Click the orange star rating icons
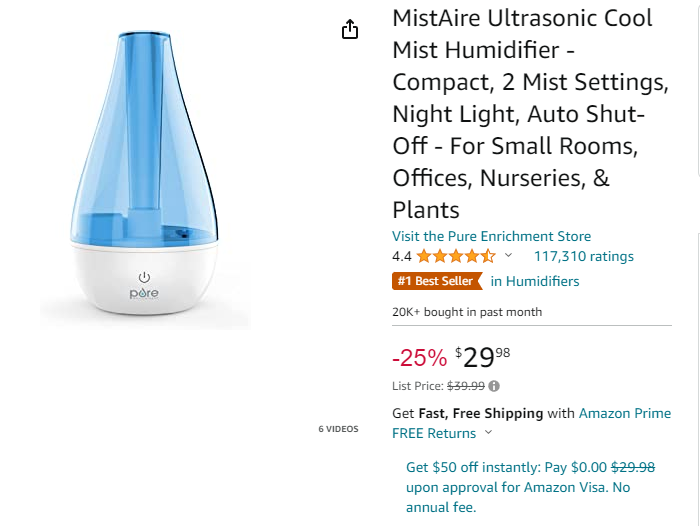 click(456, 256)
